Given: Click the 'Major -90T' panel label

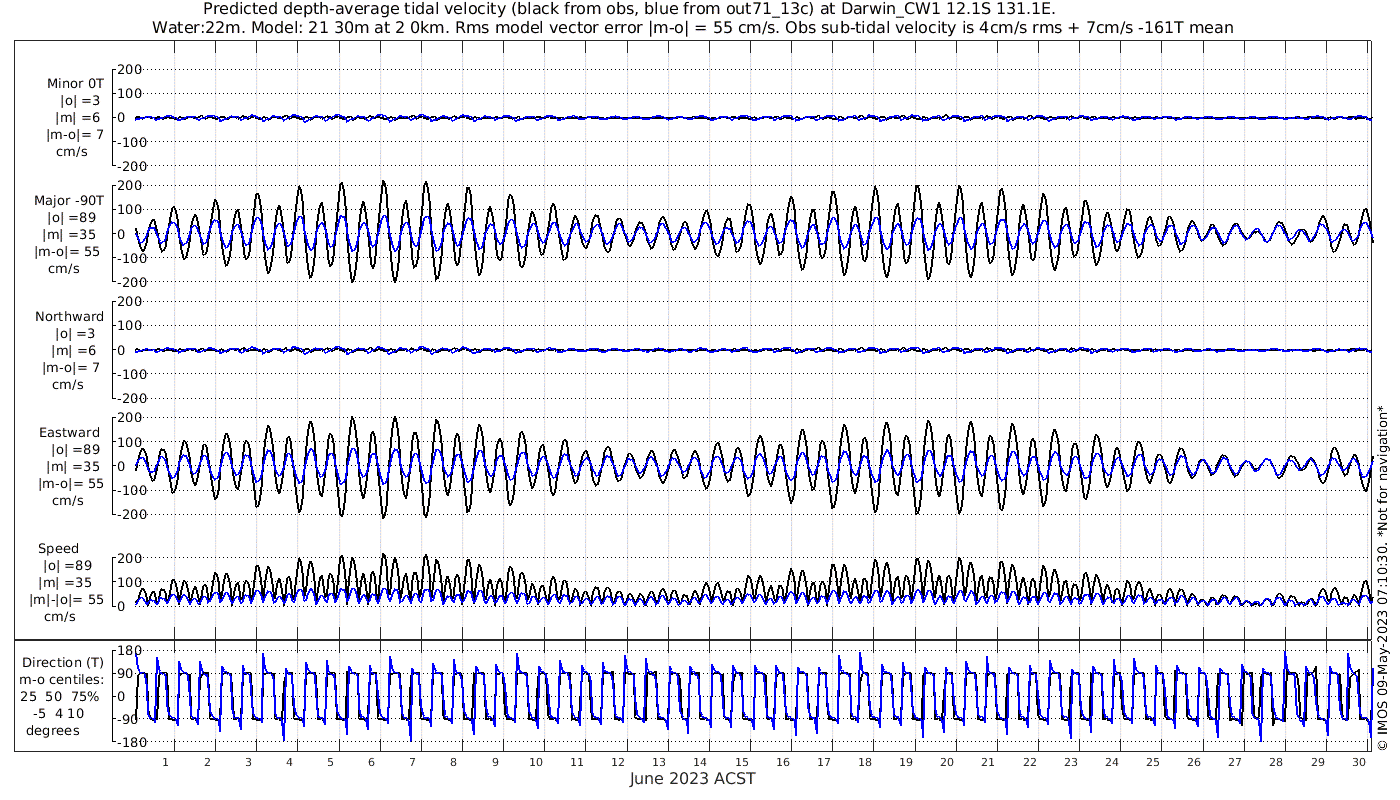Looking at the screenshot, I should pos(69,200).
